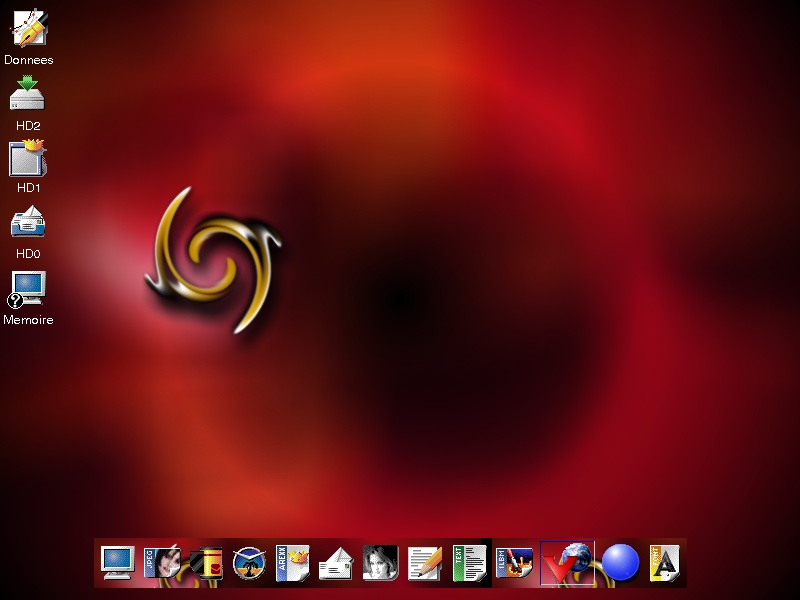Launch the computer monitor icon in dock
Viewport: 800px width, 600px height.
coord(117,563)
